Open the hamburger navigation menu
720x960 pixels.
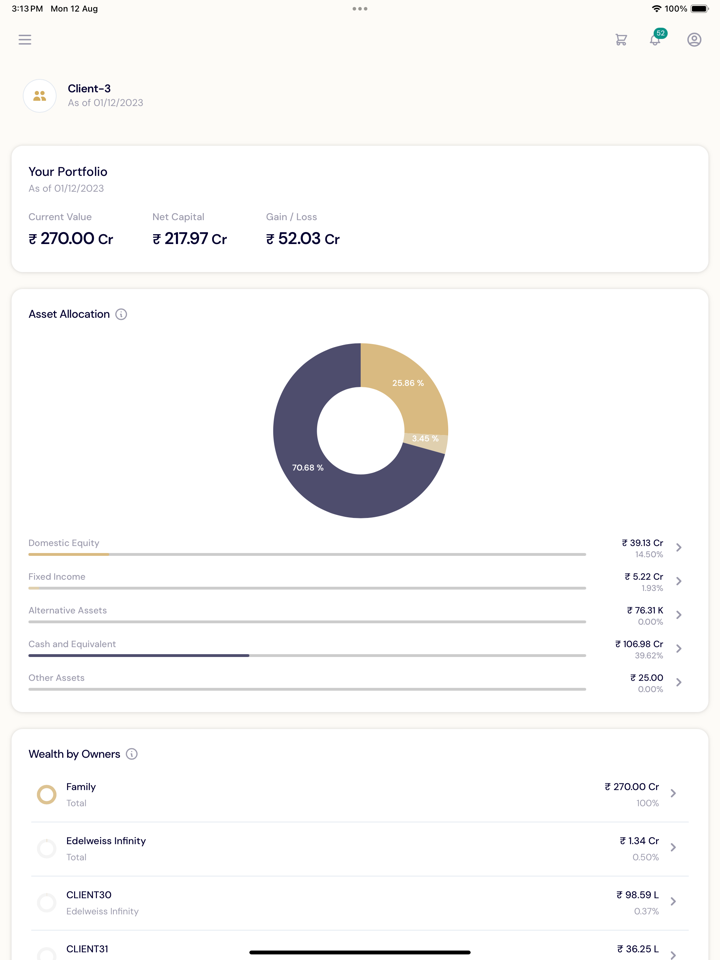pos(25,40)
